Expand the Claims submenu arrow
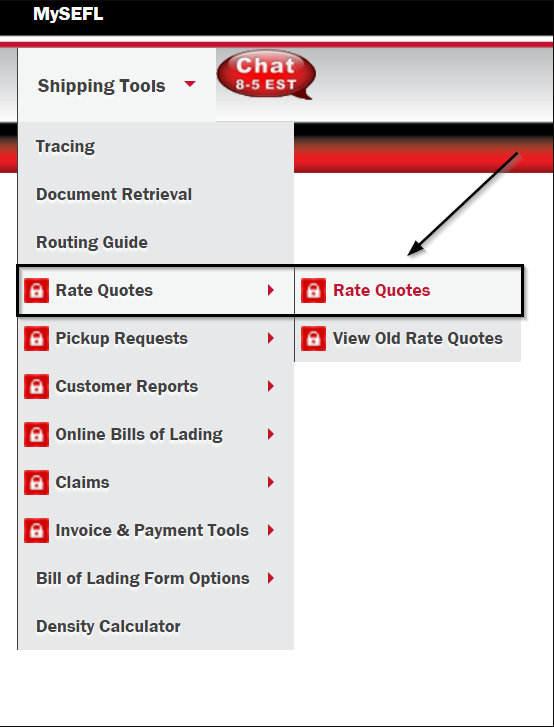Screen dimensions: 554x727 point(271,483)
